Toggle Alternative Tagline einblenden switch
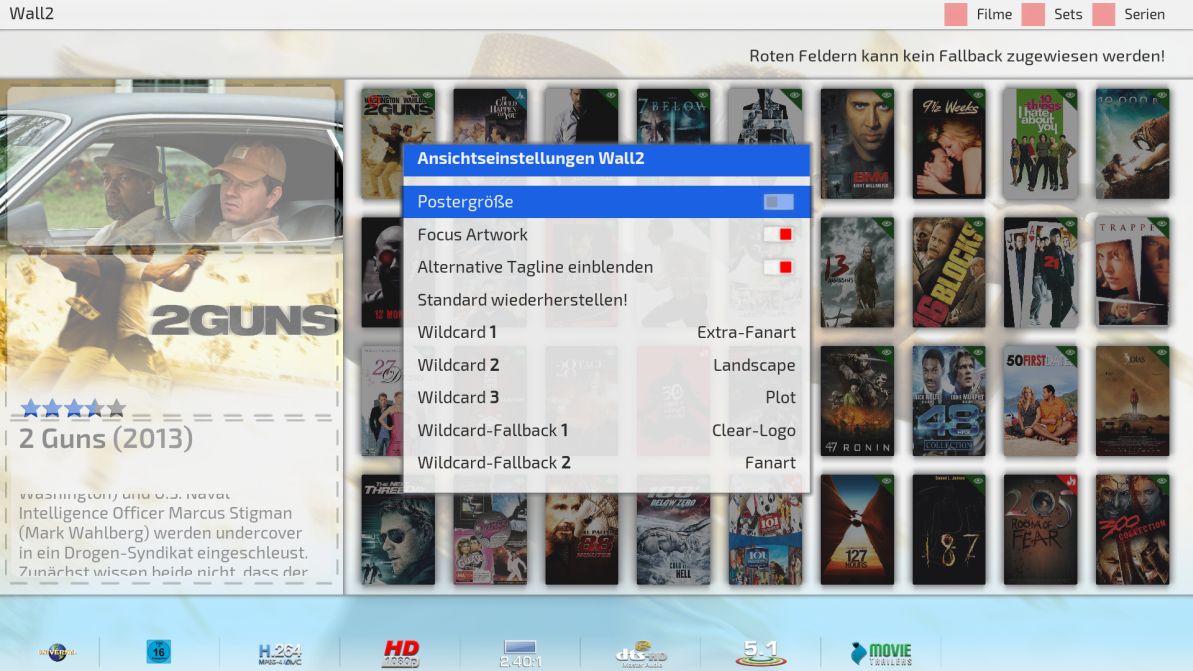The height and width of the screenshot is (671, 1193). [x=778, y=267]
